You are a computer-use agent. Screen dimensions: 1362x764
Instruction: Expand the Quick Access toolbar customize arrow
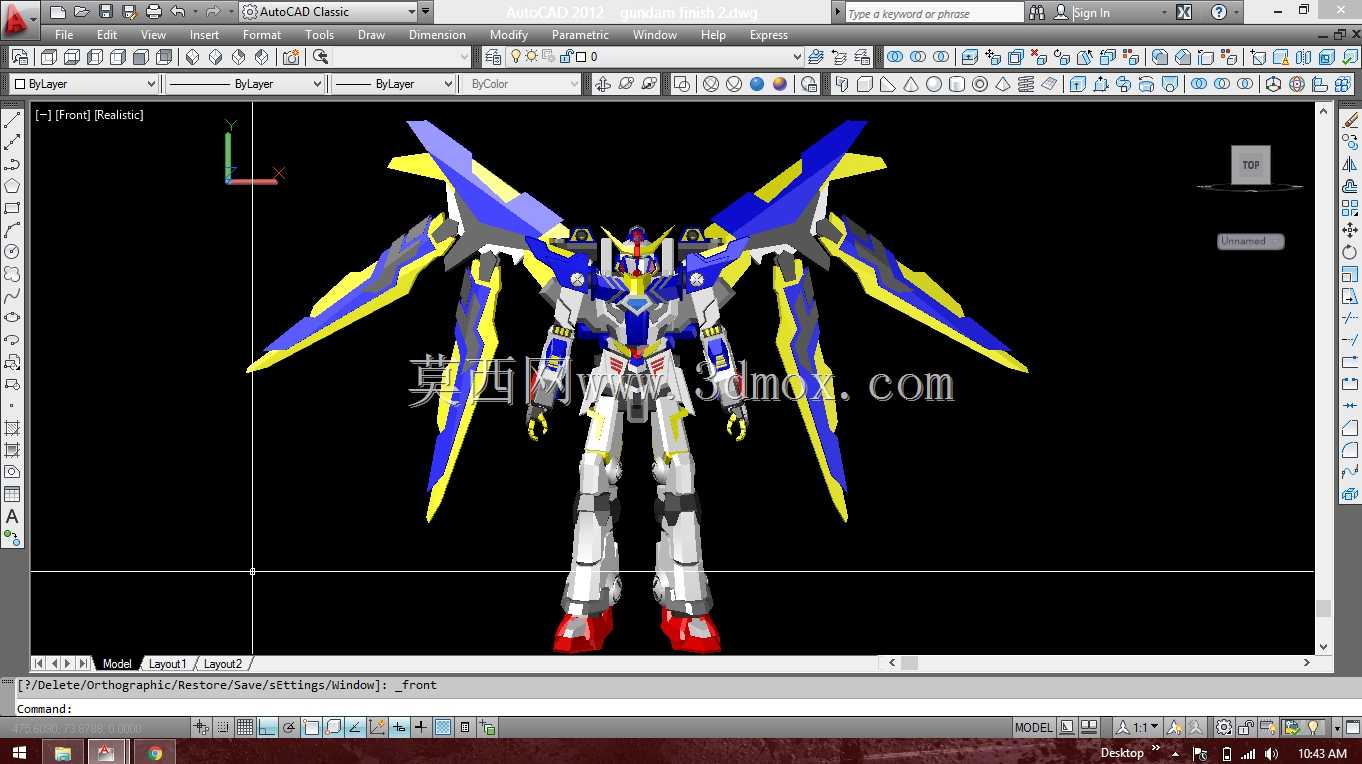tap(426, 12)
